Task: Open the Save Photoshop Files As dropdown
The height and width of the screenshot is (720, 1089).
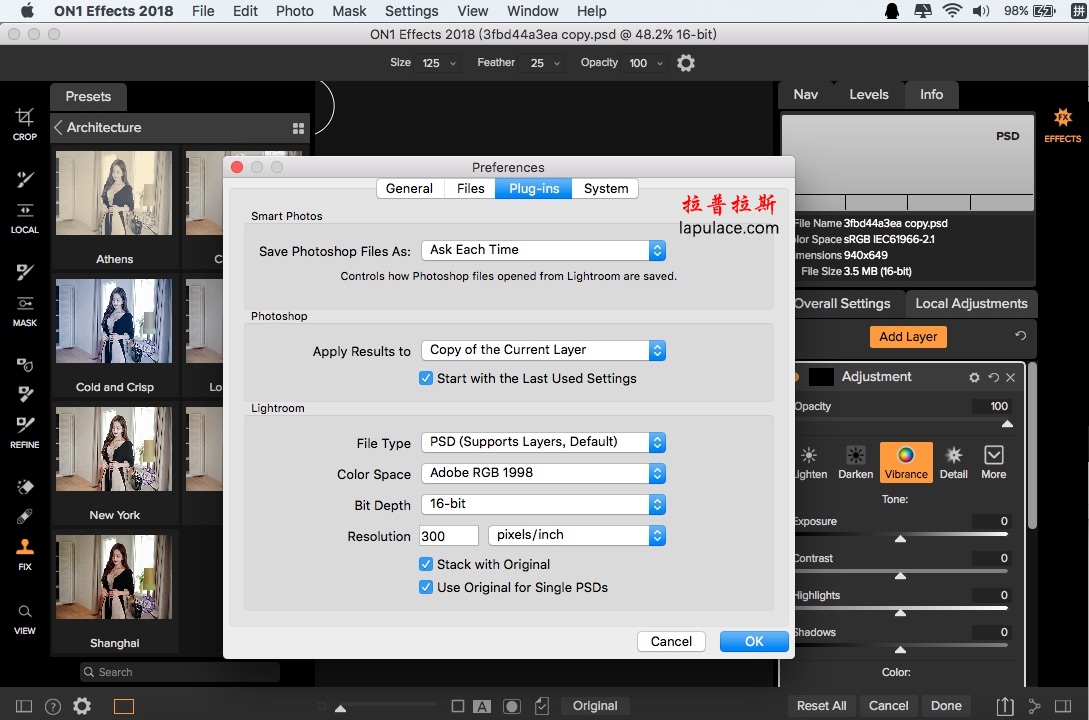Action: click(x=543, y=251)
